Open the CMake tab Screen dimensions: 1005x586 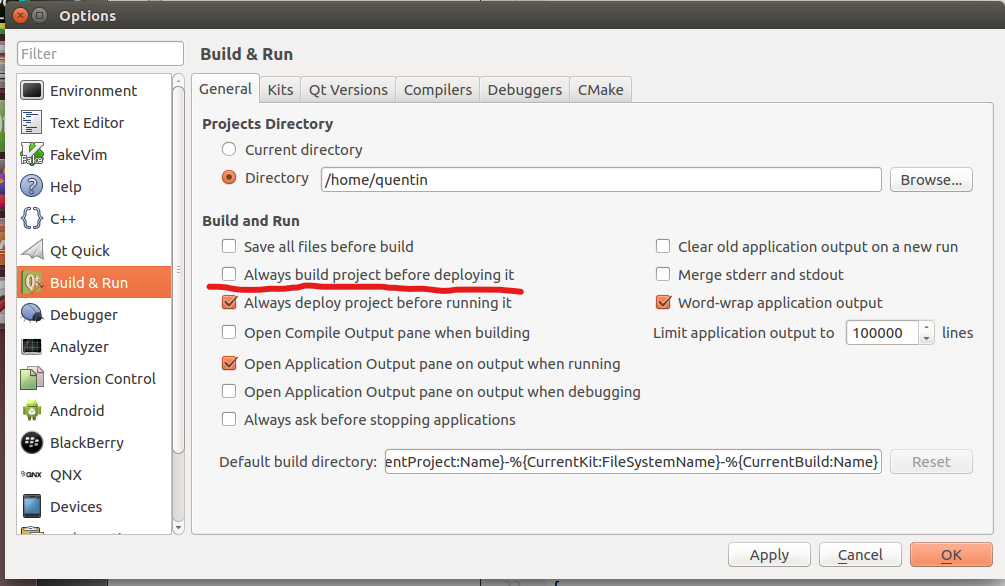[x=601, y=90]
